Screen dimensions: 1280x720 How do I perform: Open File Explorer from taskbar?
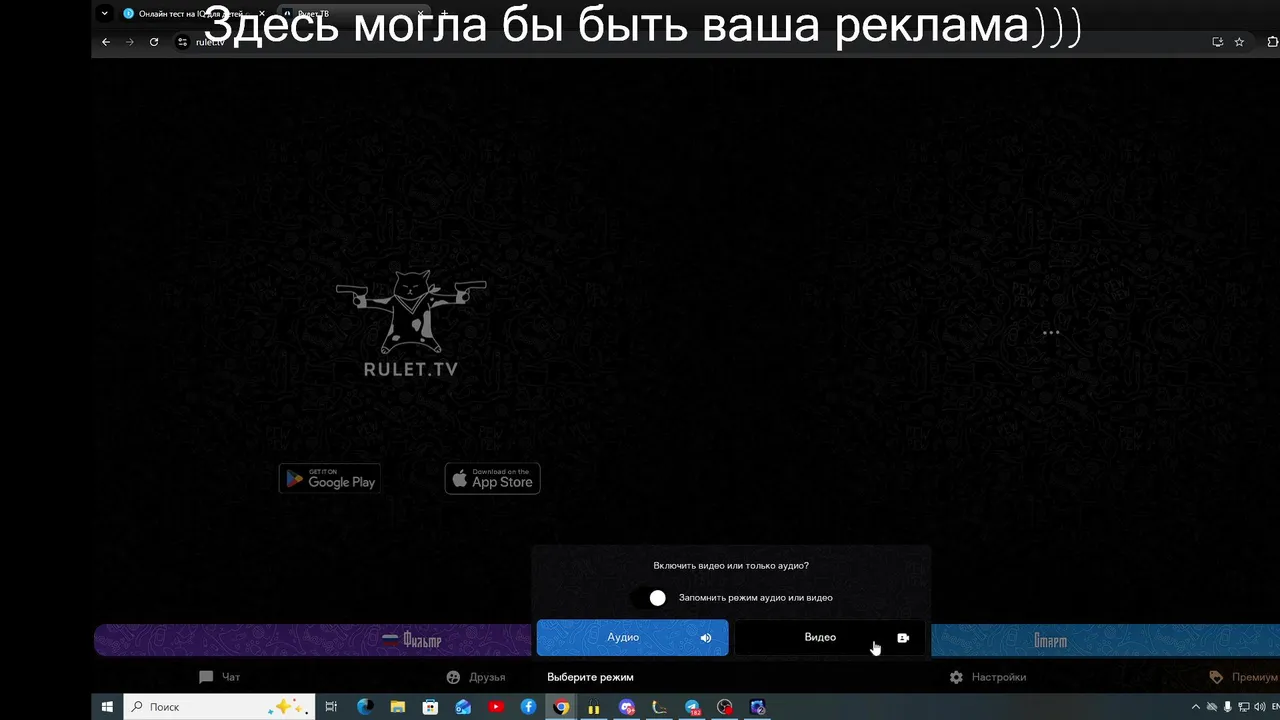398,707
